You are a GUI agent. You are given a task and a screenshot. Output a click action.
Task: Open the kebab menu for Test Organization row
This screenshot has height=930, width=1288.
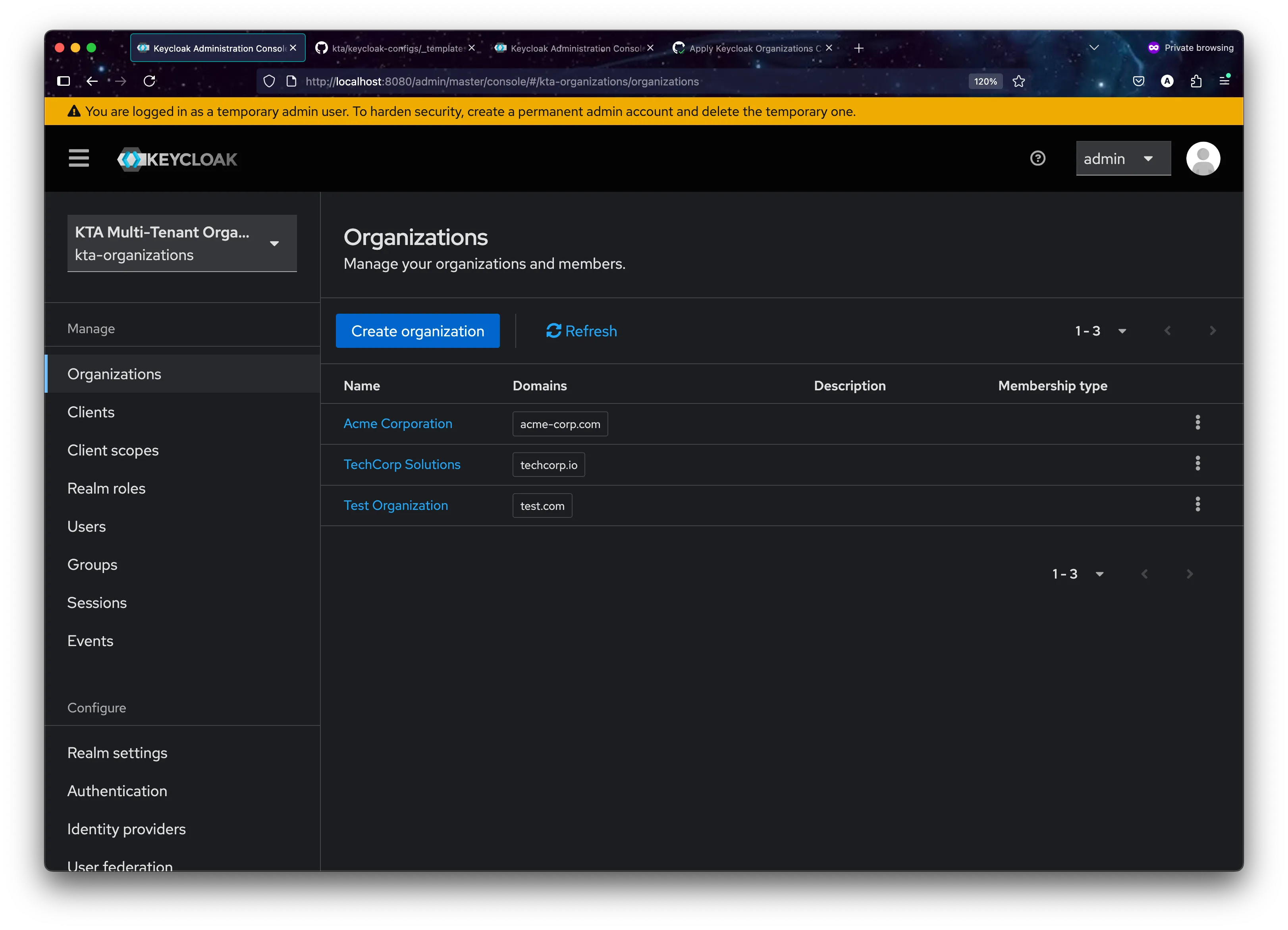click(x=1198, y=504)
